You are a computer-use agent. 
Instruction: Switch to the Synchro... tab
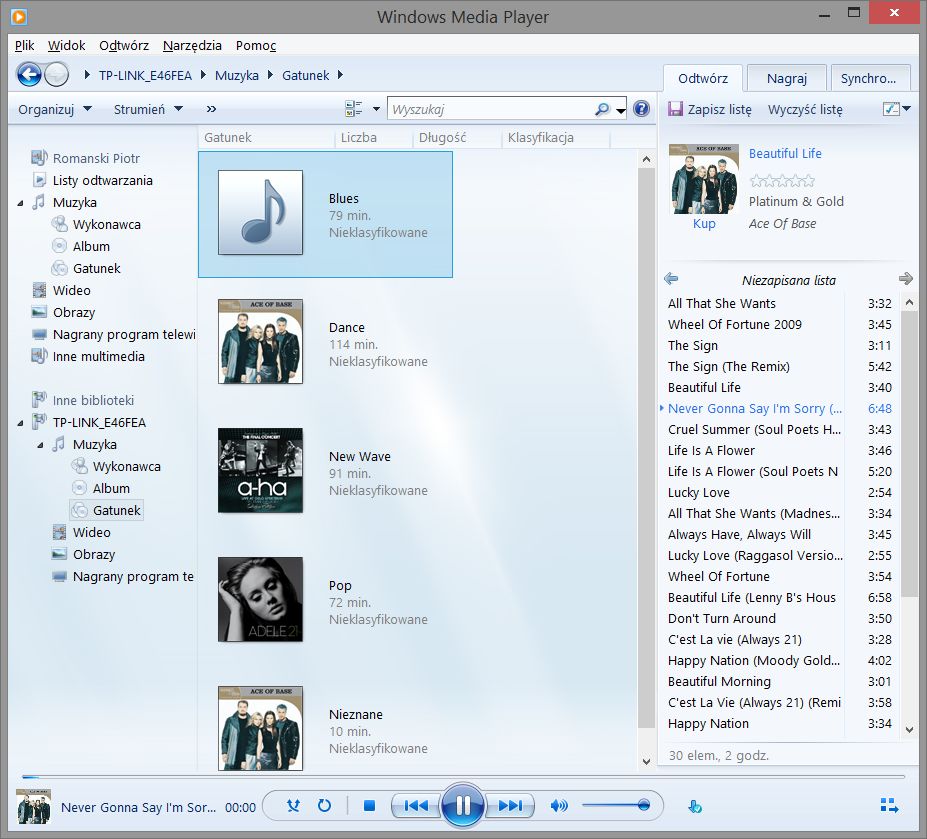[x=870, y=78]
